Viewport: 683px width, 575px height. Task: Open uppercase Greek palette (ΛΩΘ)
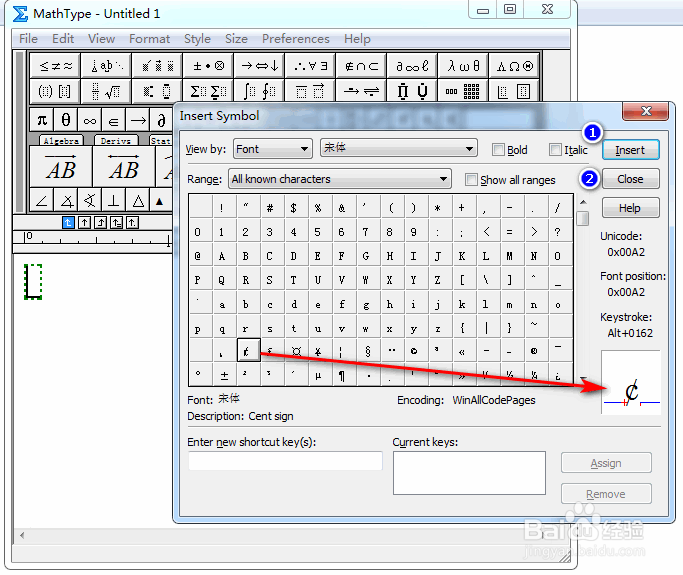click(x=514, y=66)
